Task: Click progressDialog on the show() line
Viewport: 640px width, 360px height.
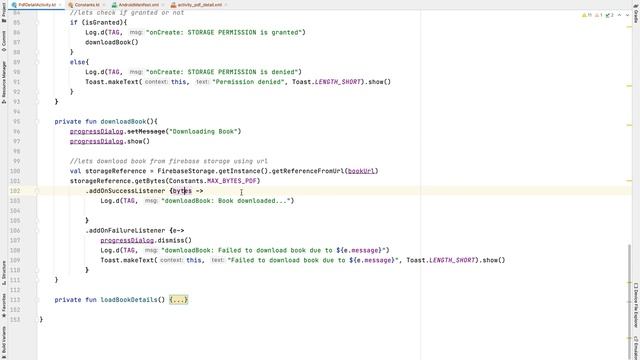Action: click(96, 141)
